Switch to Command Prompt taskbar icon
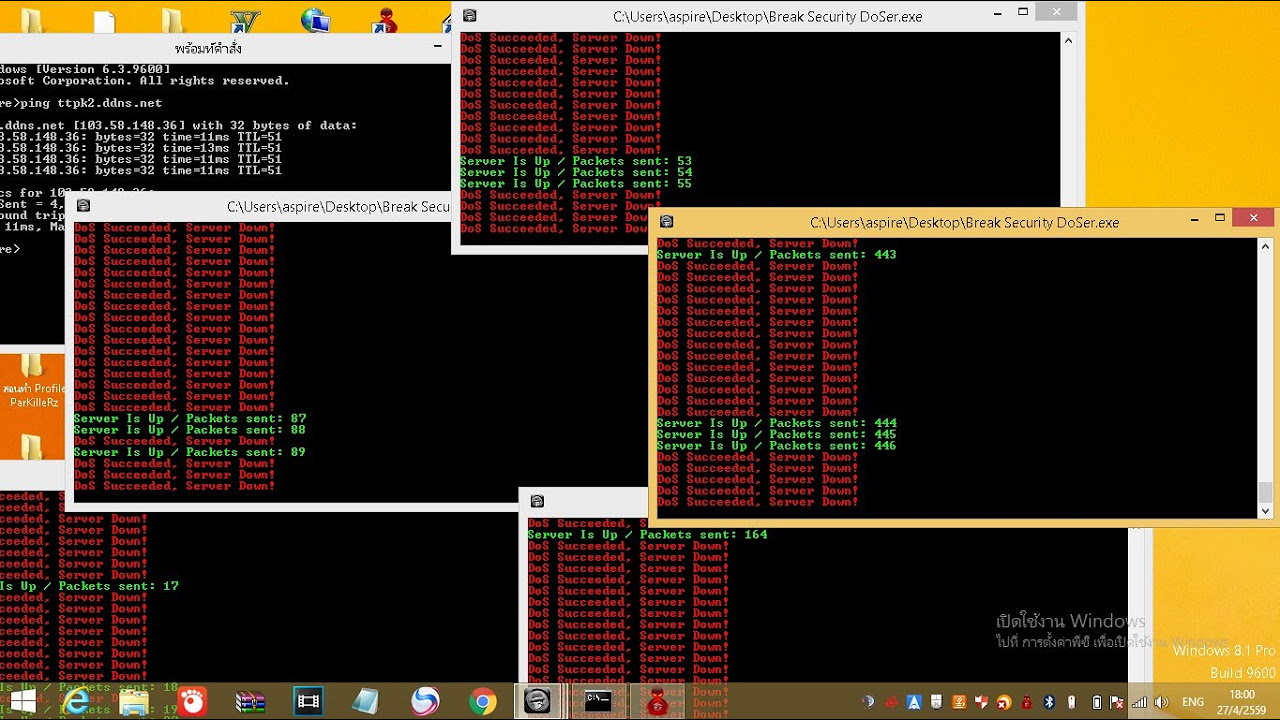Screen dimensions: 1280x720 tap(598, 701)
